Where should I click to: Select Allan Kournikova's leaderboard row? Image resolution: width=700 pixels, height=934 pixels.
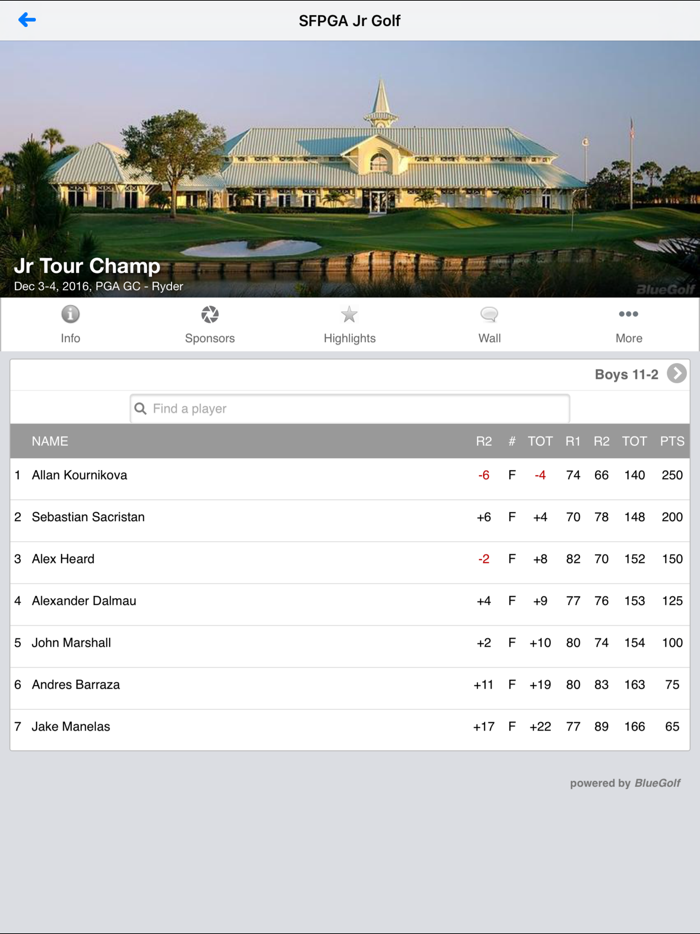(300, 475)
